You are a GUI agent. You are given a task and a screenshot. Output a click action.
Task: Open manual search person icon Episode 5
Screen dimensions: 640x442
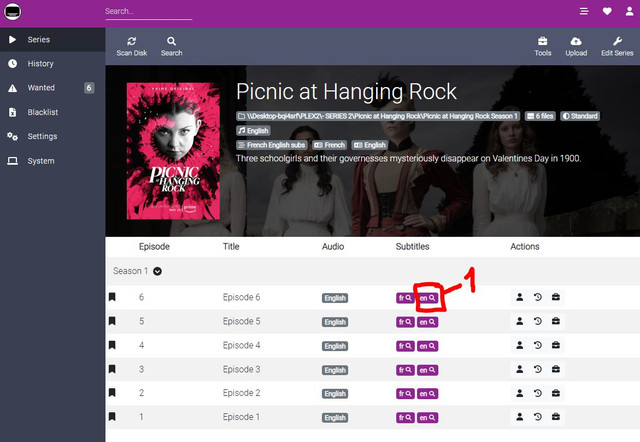click(x=520, y=321)
